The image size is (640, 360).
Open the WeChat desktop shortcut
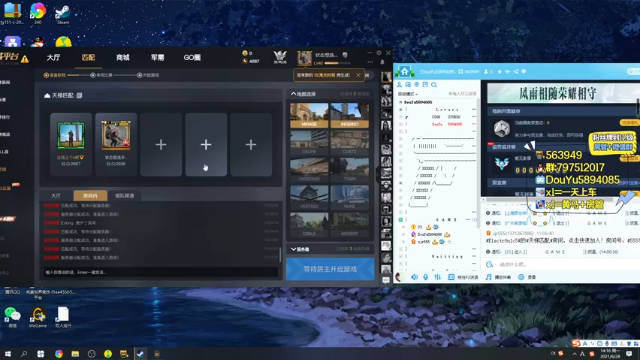pyautogui.click(x=13, y=318)
